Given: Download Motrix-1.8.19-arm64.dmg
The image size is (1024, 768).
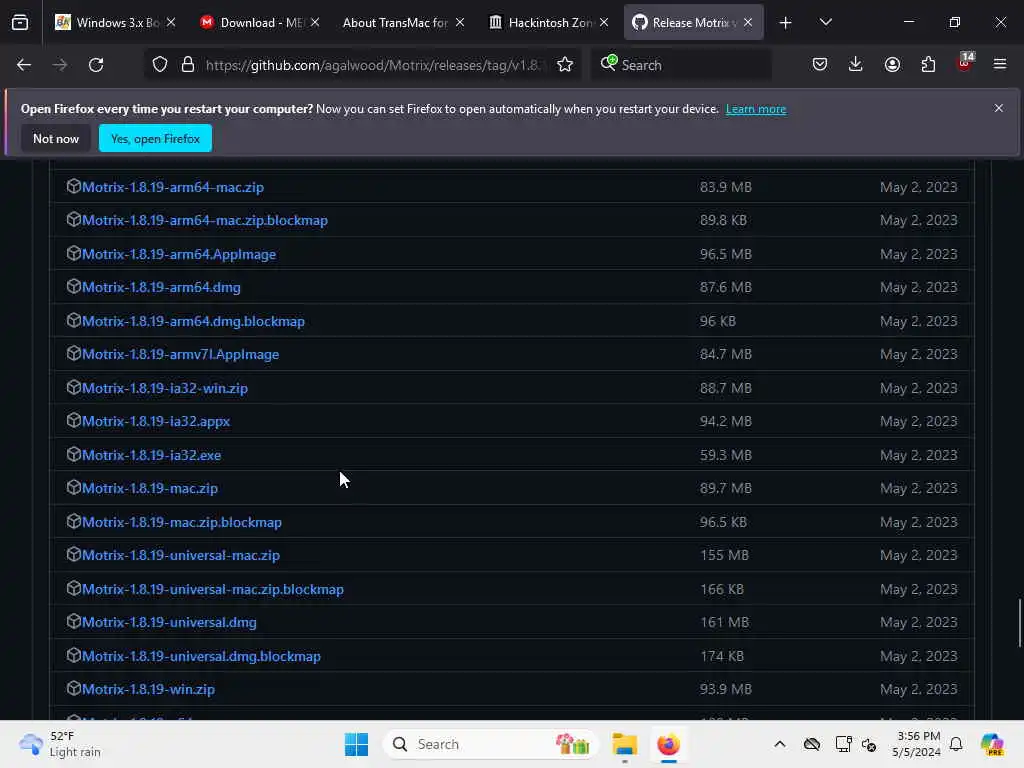Looking at the screenshot, I should pos(161,287).
